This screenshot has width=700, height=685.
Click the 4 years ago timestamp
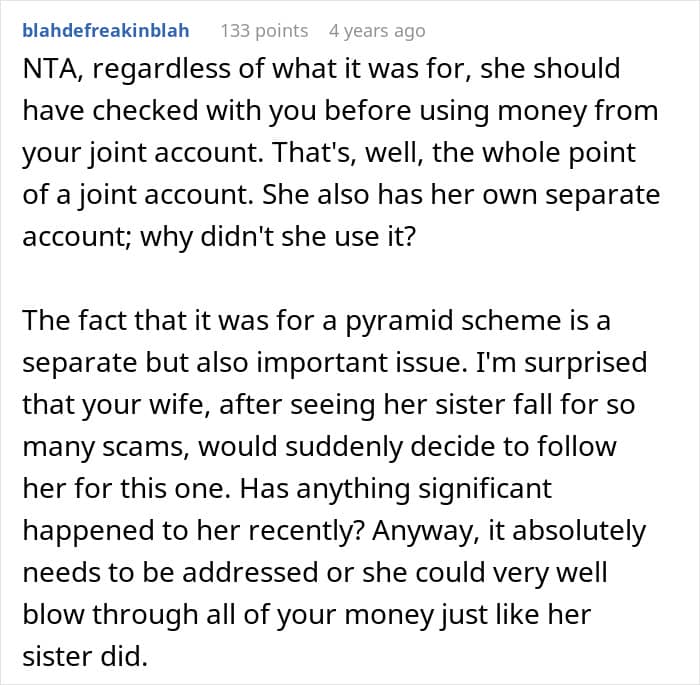click(x=376, y=31)
